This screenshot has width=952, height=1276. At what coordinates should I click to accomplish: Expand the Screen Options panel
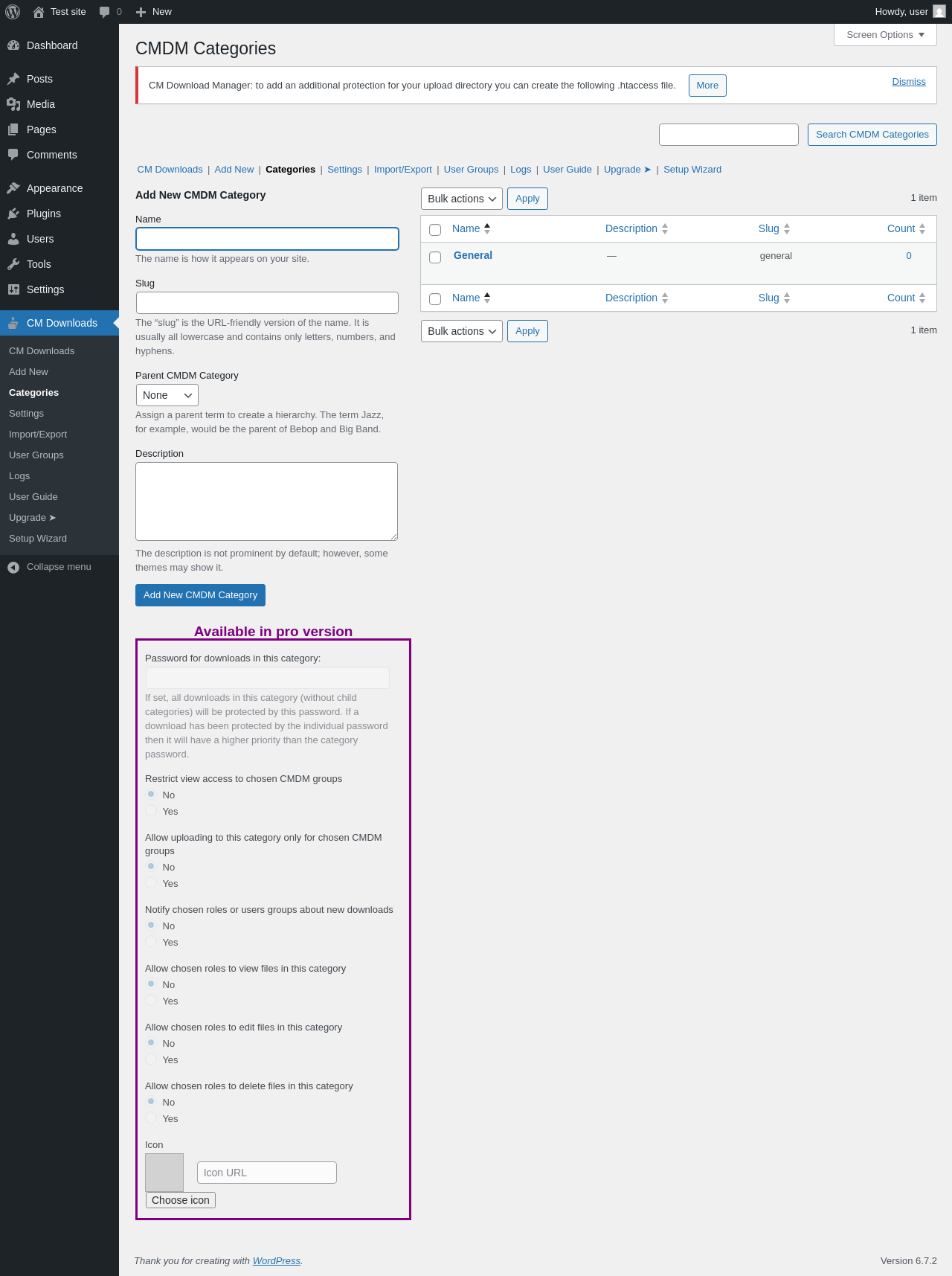pyautogui.click(x=885, y=35)
